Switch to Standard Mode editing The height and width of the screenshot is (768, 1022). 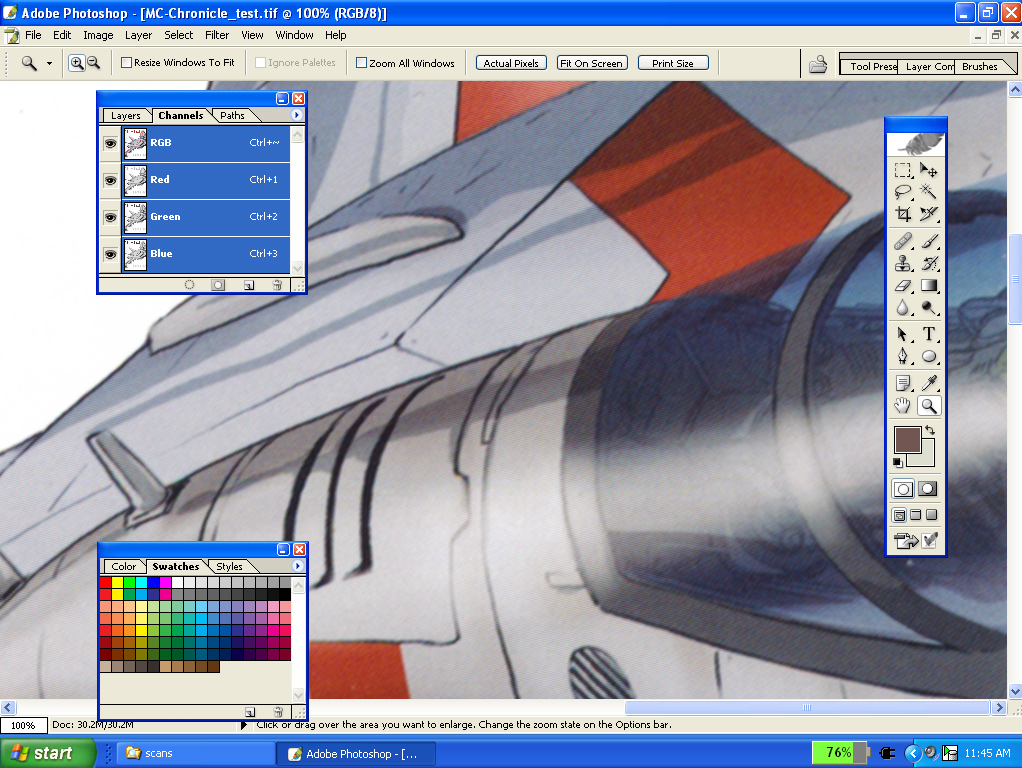(x=903, y=489)
